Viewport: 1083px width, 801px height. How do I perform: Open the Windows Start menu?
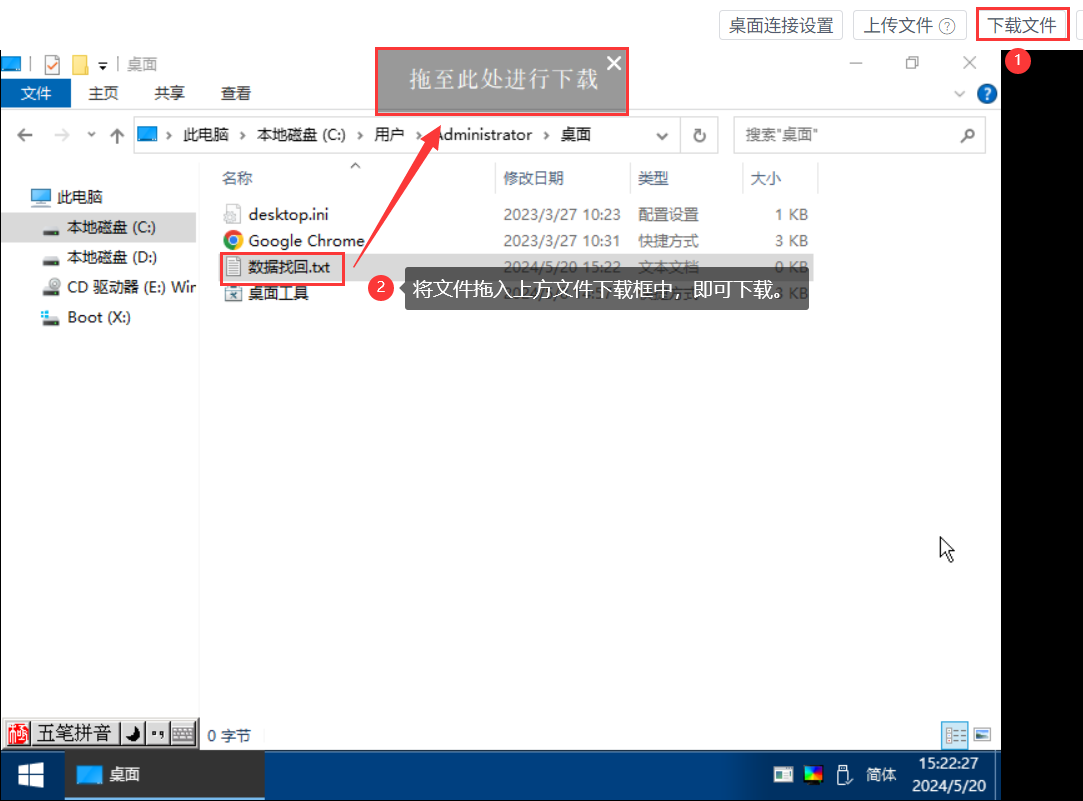click(31, 774)
